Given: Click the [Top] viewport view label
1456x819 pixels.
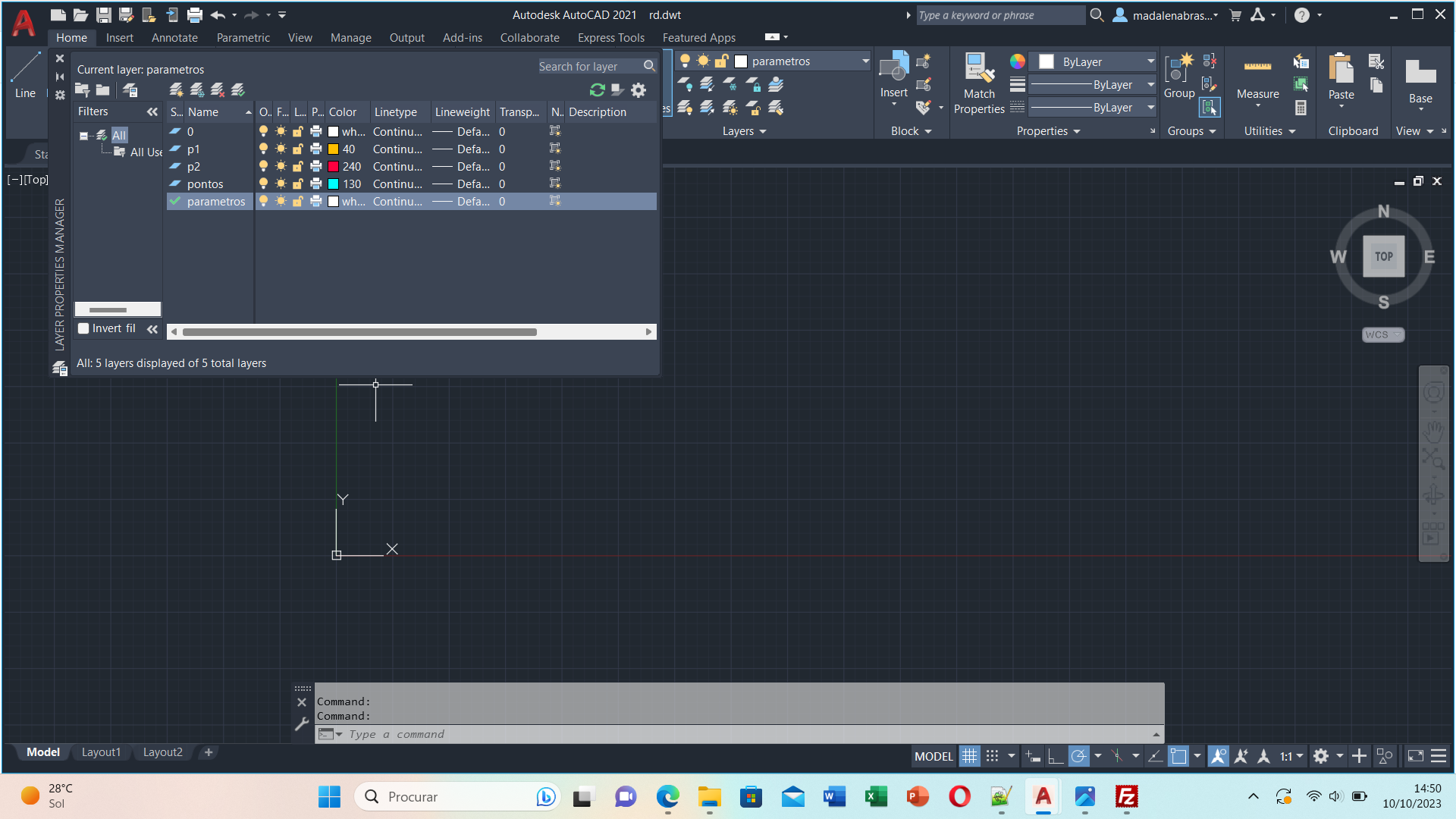Looking at the screenshot, I should [x=36, y=180].
